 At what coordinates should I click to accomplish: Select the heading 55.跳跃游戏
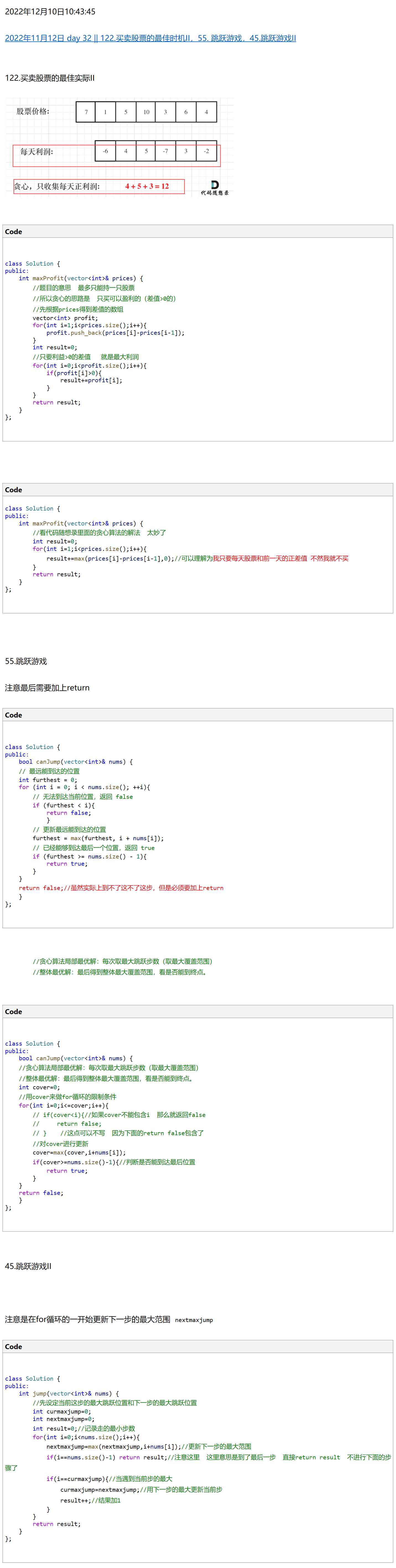[x=26, y=662]
